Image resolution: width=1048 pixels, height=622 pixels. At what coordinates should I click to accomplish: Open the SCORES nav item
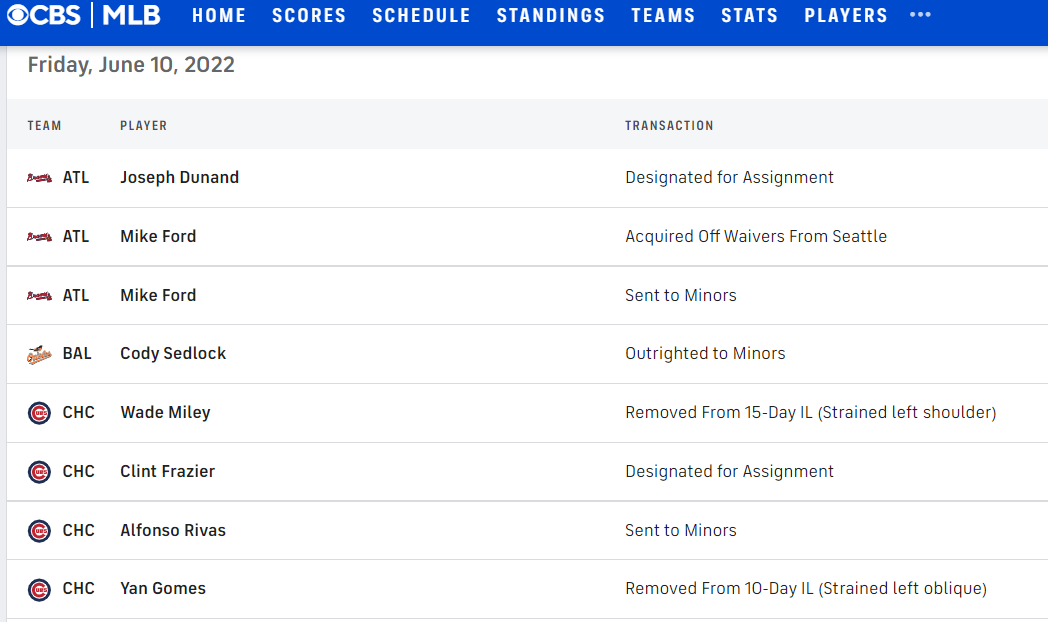tap(309, 15)
